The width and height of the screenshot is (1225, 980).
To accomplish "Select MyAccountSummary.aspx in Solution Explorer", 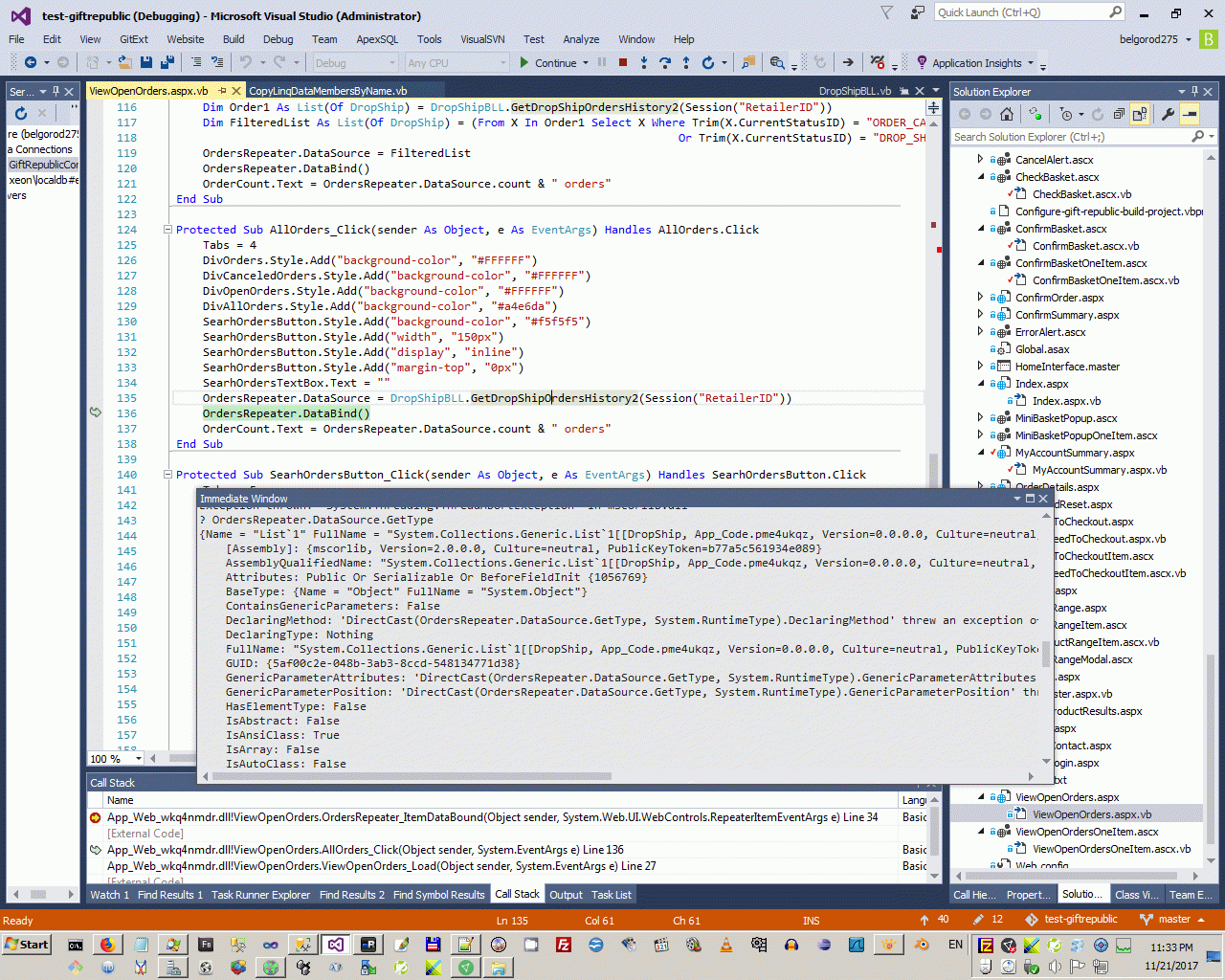I will (x=1074, y=453).
